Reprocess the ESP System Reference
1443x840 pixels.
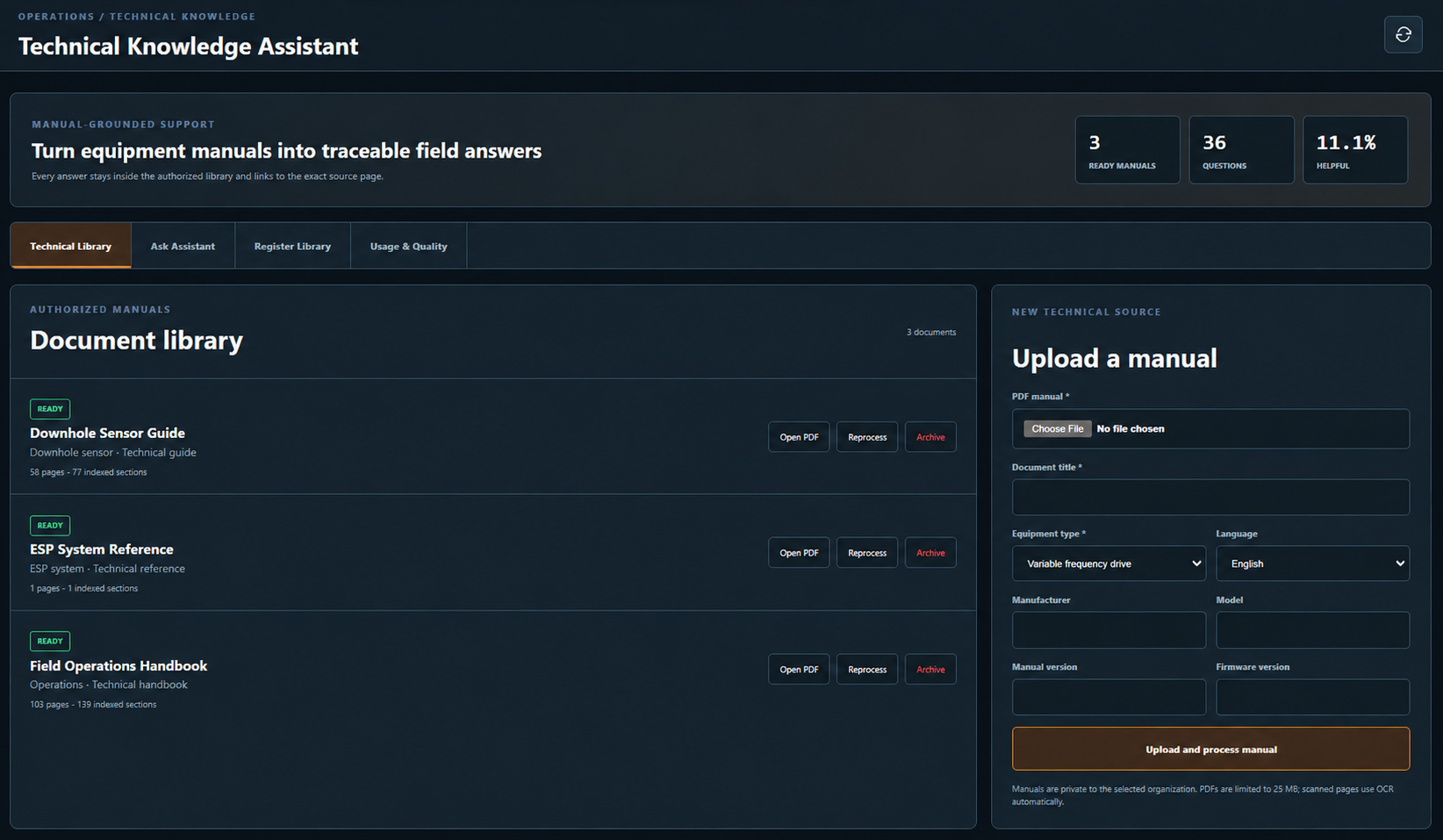point(867,553)
